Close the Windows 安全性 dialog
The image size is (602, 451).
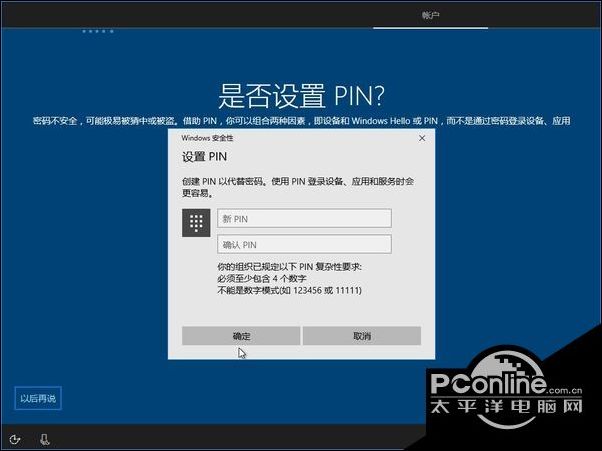click(422, 138)
